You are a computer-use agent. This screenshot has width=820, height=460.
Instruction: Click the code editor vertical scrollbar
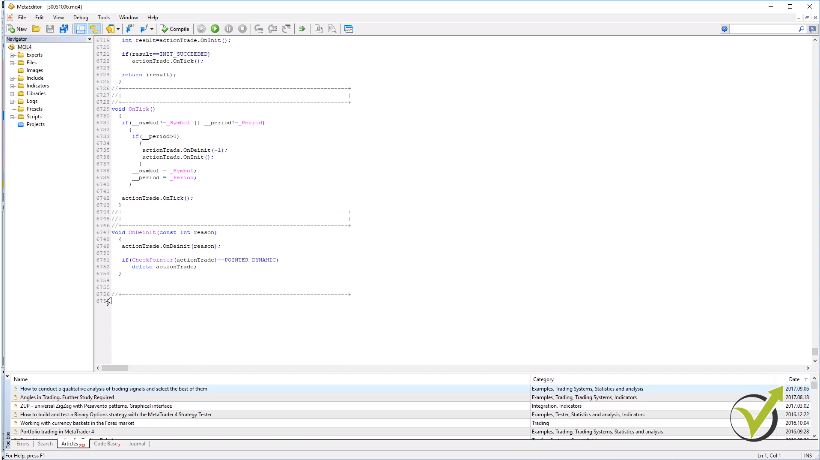pos(814,200)
